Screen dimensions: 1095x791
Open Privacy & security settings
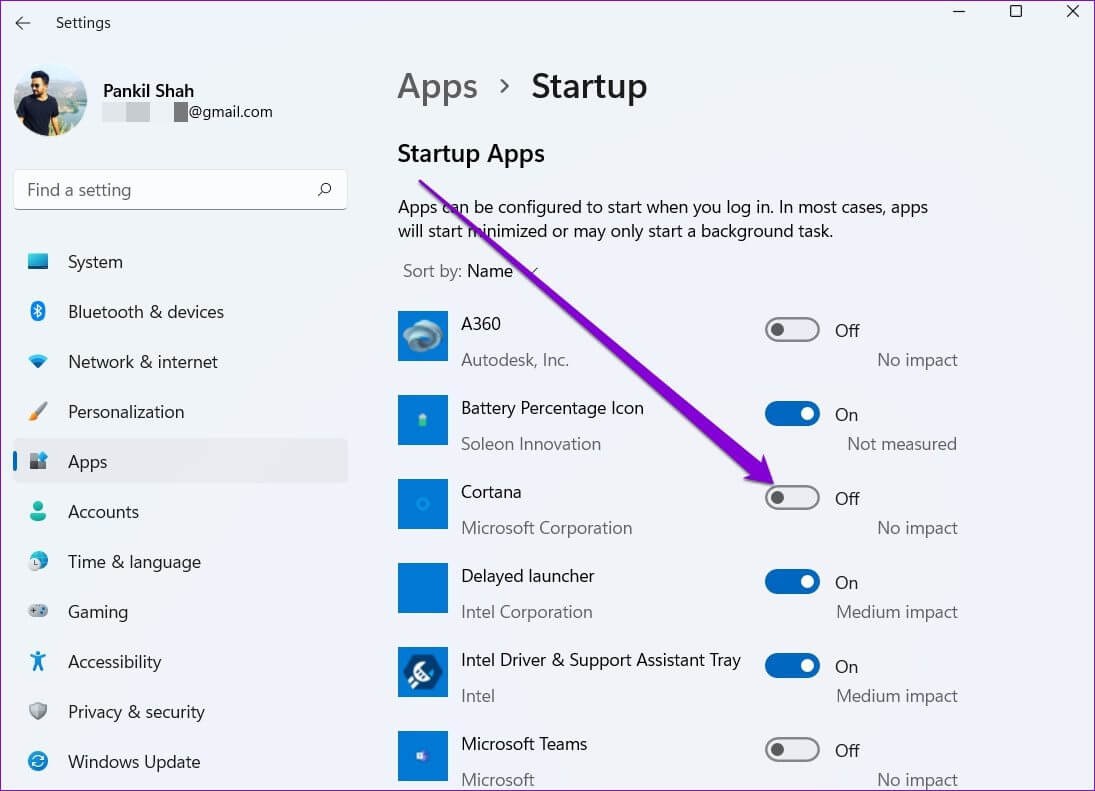coord(180,711)
